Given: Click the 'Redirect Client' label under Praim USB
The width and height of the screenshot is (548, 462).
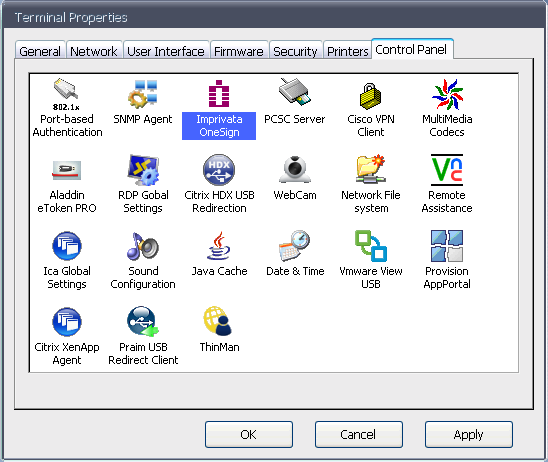Looking at the screenshot, I should tap(143, 360).
